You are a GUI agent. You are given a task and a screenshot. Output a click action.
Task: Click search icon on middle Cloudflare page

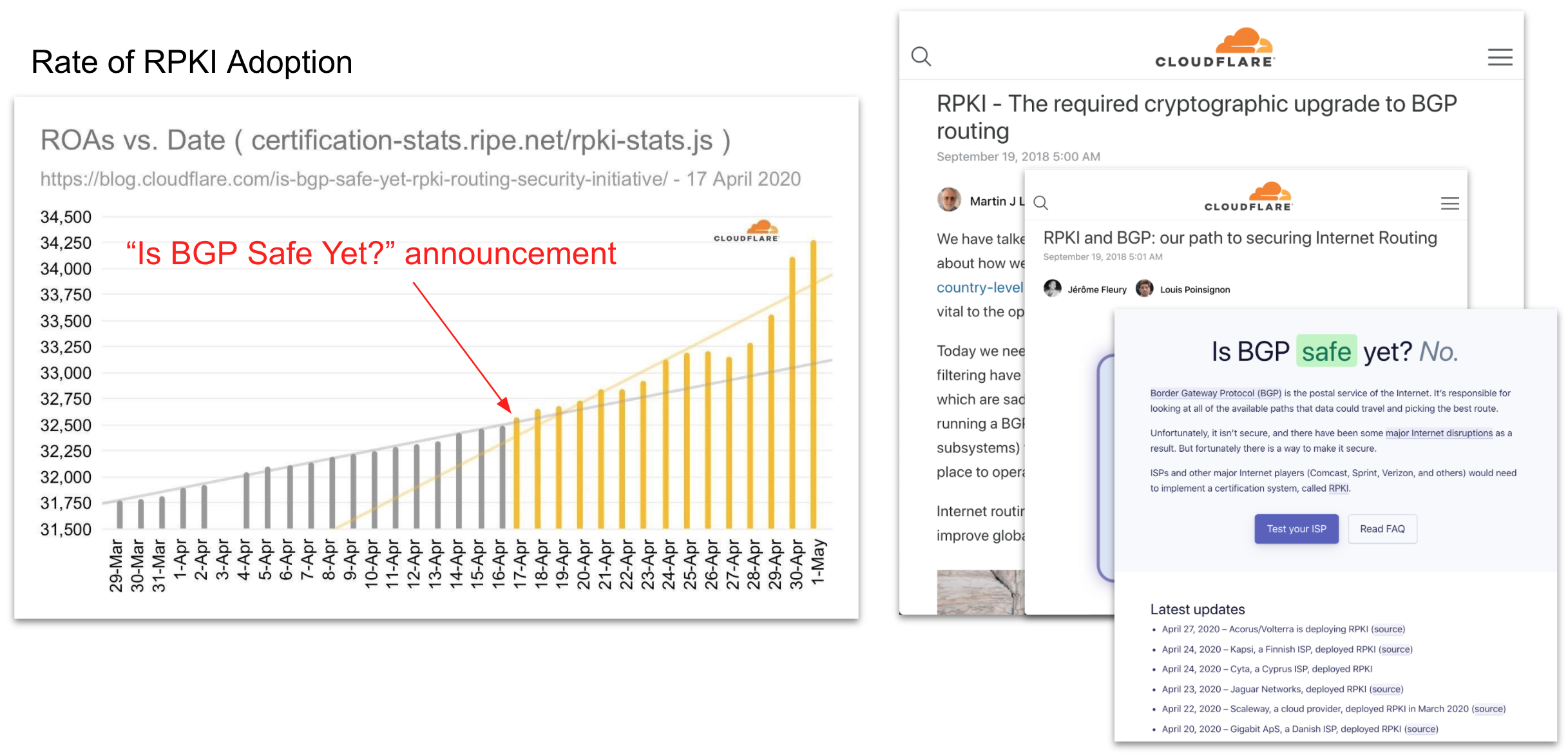[x=1040, y=203]
